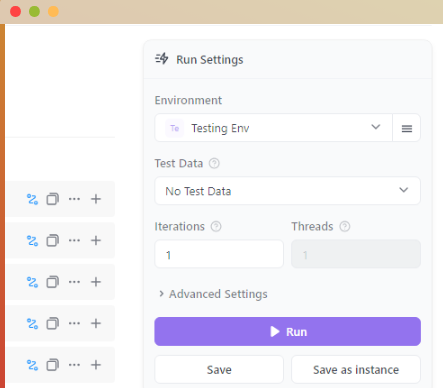Viewport: 443px width, 388px height.
Task: Click the plus icon in the second step row
Action: [x=96, y=240]
